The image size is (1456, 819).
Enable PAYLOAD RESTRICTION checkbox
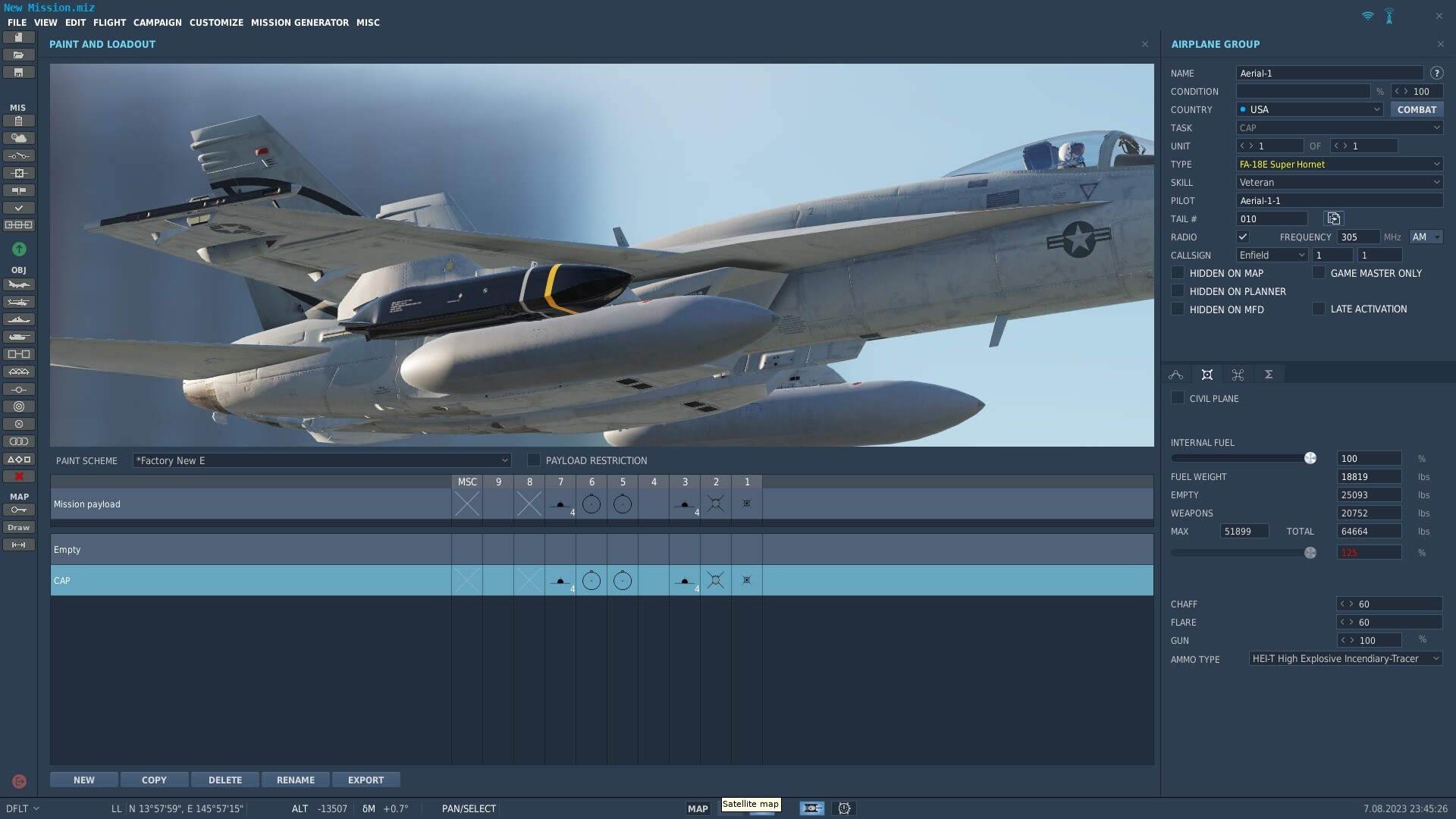coord(534,460)
